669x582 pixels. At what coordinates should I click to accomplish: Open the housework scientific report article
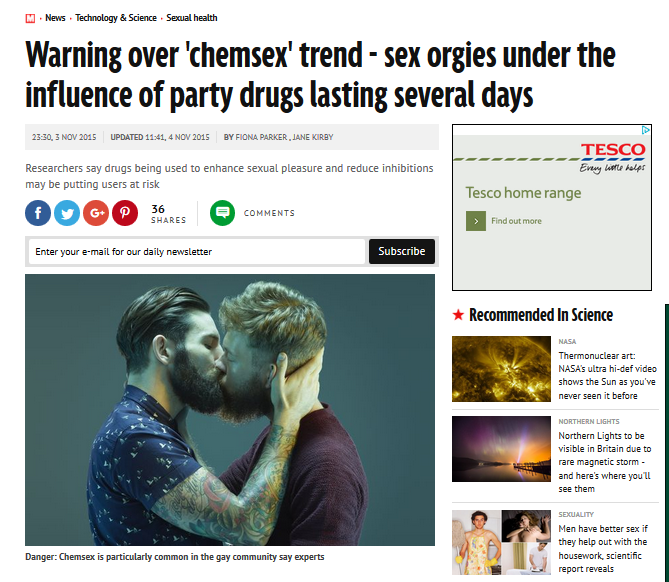(x=603, y=549)
